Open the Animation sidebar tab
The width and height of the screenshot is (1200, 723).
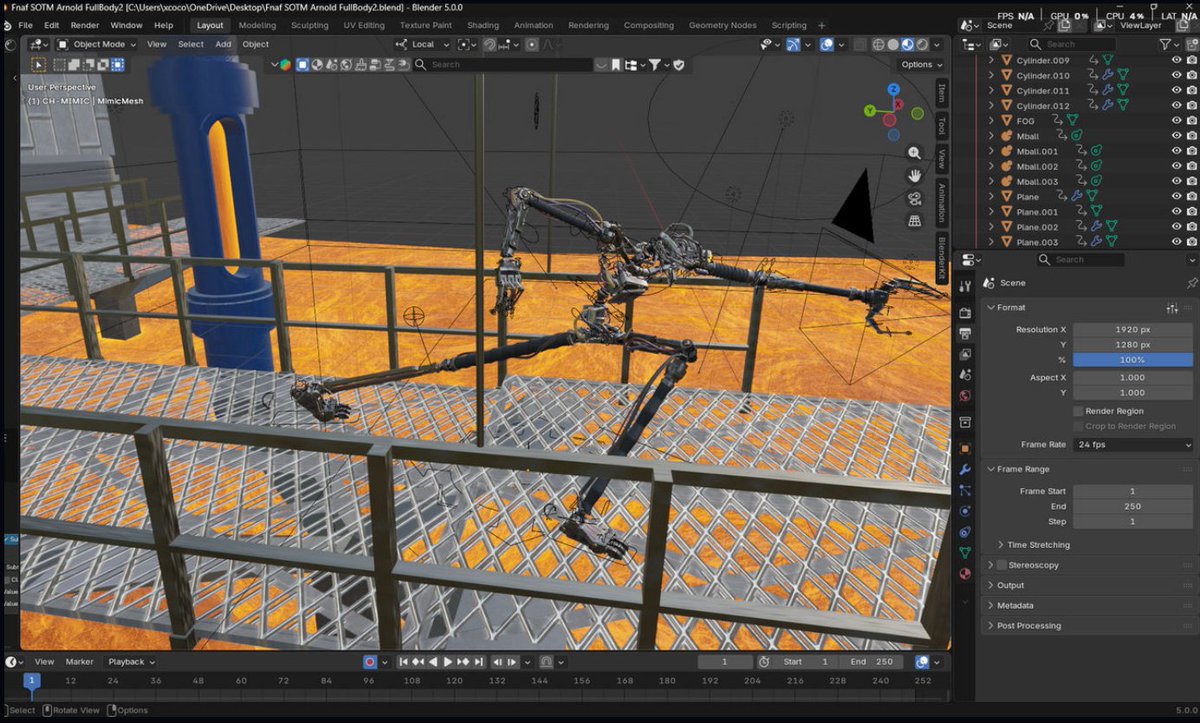click(x=941, y=203)
